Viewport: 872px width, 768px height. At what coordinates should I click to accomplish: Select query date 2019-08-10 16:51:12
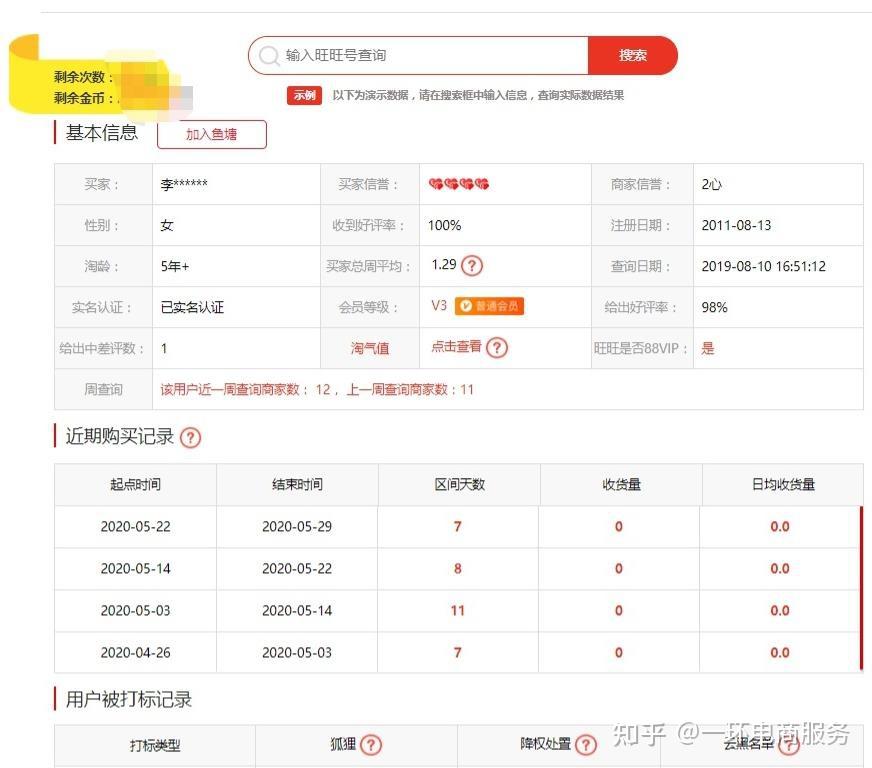tap(764, 266)
